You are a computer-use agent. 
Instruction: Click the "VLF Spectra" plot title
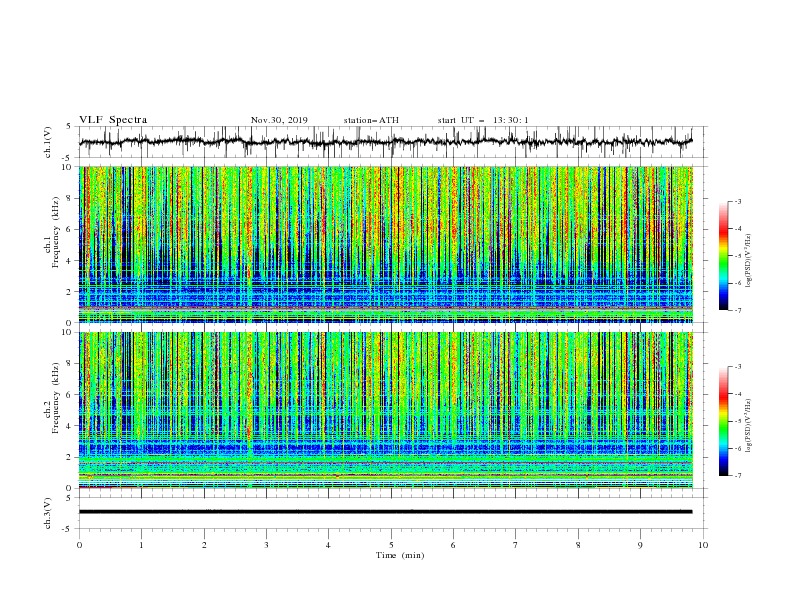click(113, 120)
